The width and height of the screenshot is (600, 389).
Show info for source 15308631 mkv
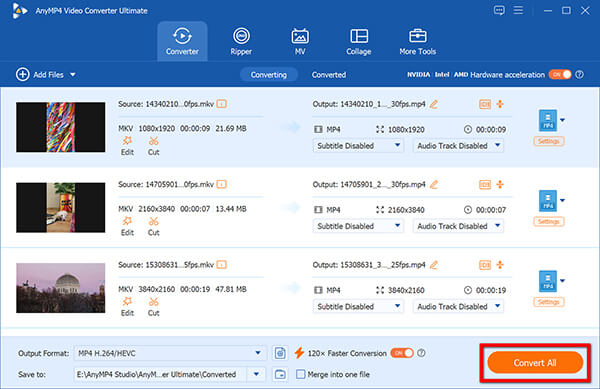click(x=222, y=265)
